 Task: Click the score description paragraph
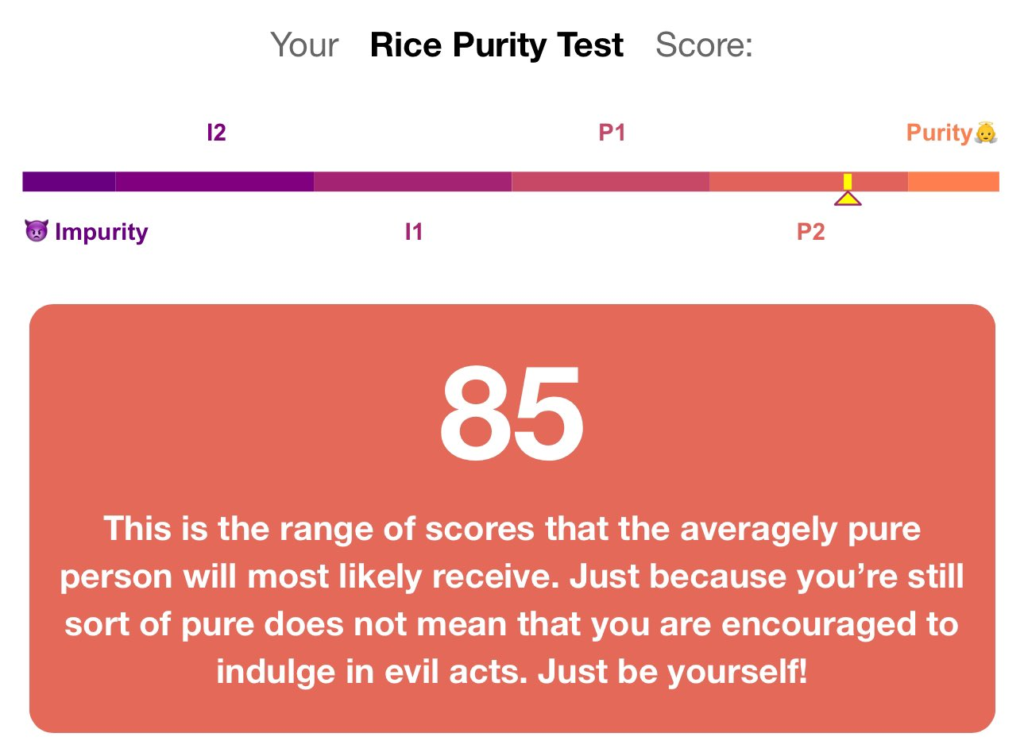click(512, 600)
